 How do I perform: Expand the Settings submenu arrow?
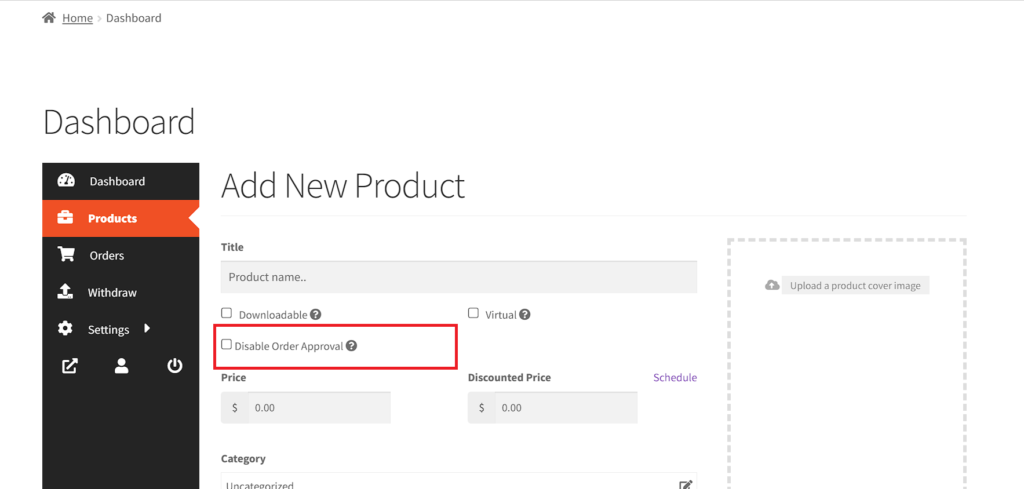(x=147, y=328)
